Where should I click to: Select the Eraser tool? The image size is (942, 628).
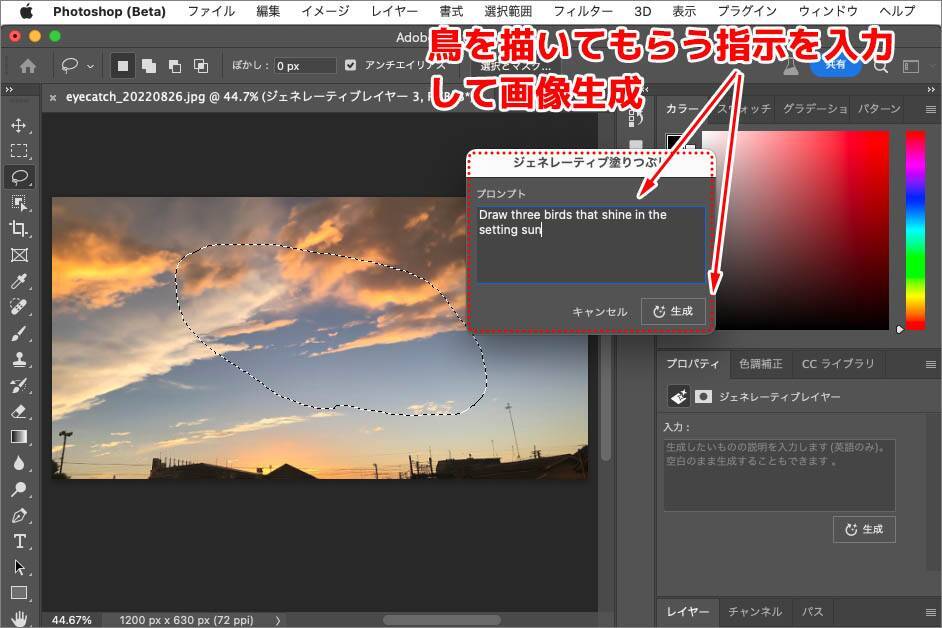coord(19,411)
